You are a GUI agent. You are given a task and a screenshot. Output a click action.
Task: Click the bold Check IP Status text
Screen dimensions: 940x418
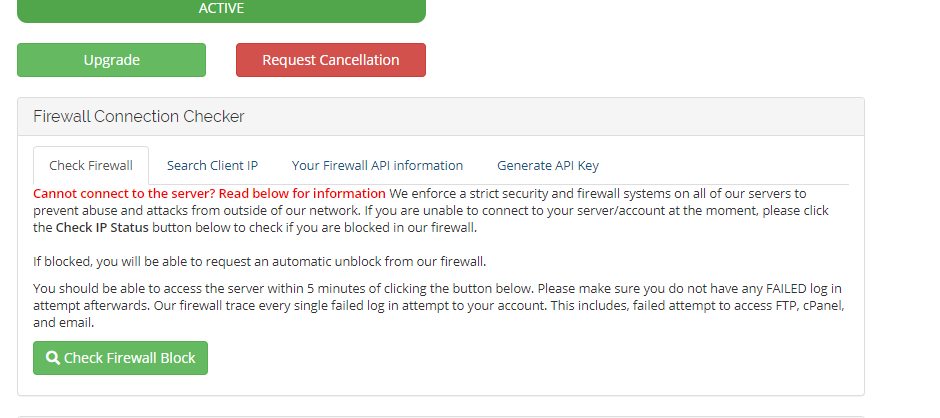coord(102,228)
